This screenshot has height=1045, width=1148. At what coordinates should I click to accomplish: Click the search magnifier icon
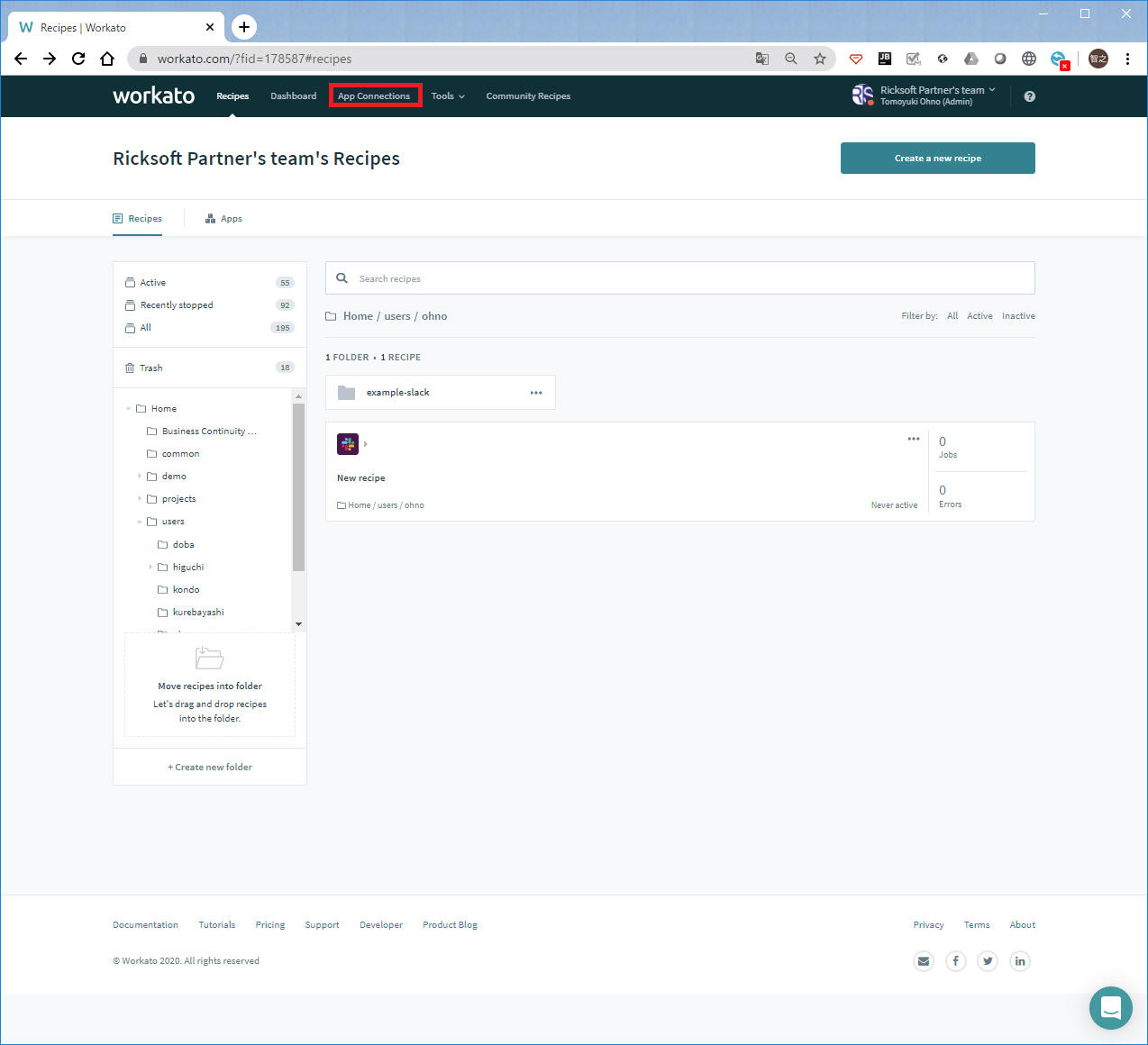(x=342, y=278)
